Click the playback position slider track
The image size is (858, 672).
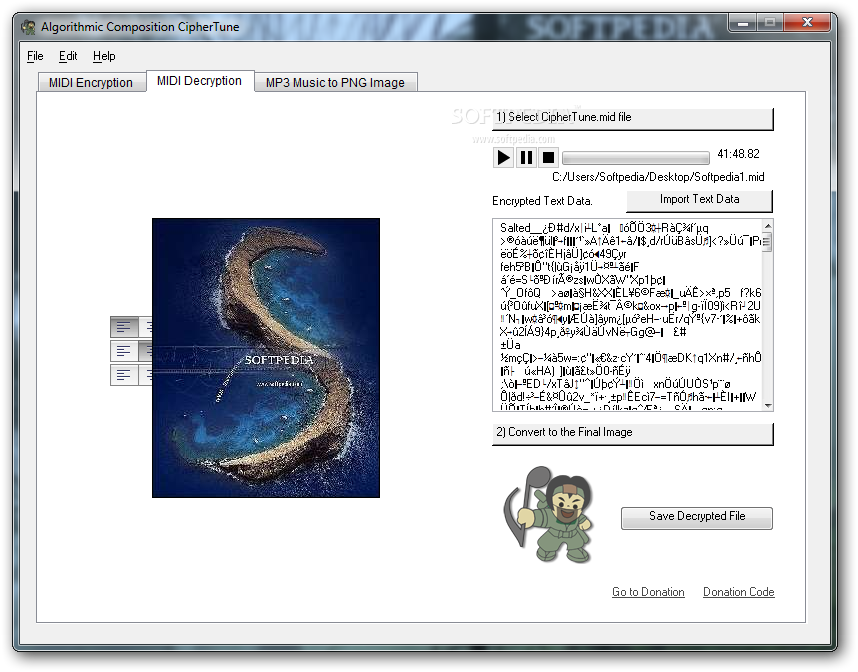click(x=636, y=158)
